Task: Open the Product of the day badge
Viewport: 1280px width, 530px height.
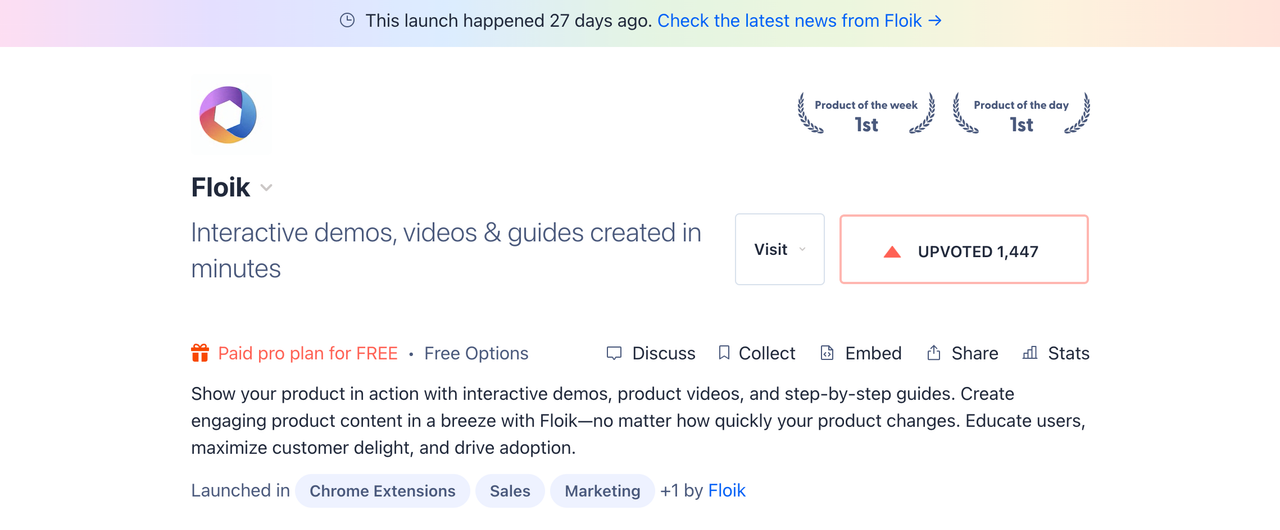Action: tap(1021, 114)
